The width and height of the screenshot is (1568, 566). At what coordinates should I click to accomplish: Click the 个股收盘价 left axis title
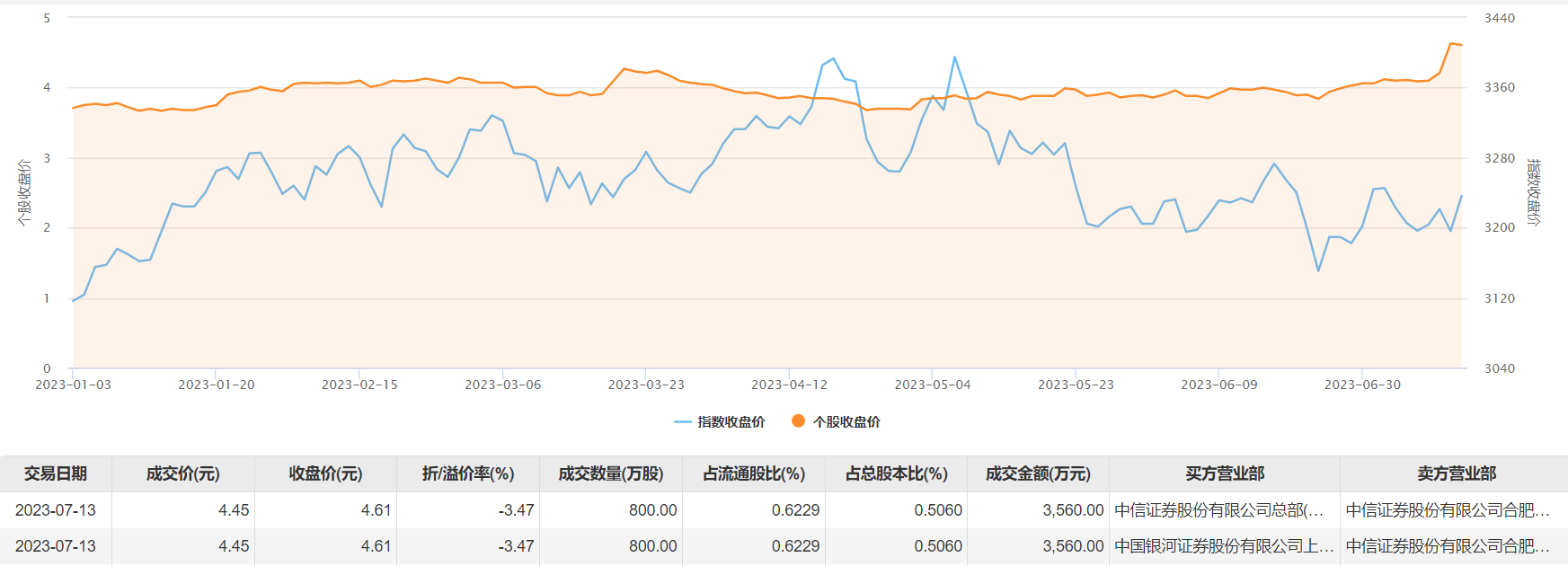[24, 193]
